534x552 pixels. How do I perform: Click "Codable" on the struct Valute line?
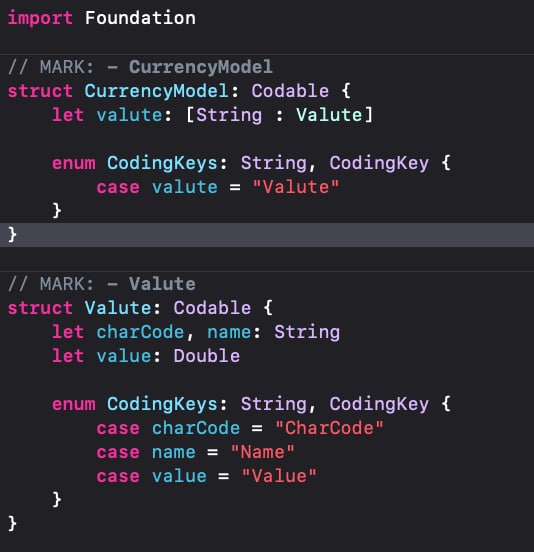(x=212, y=308)
